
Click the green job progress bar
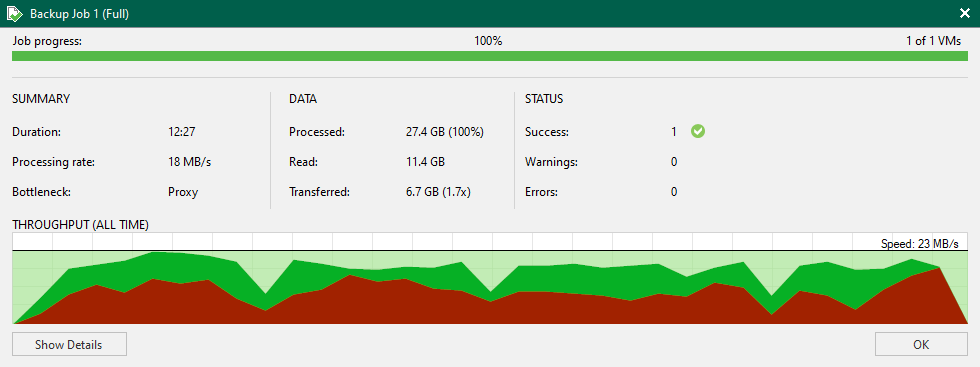[490, 56]
